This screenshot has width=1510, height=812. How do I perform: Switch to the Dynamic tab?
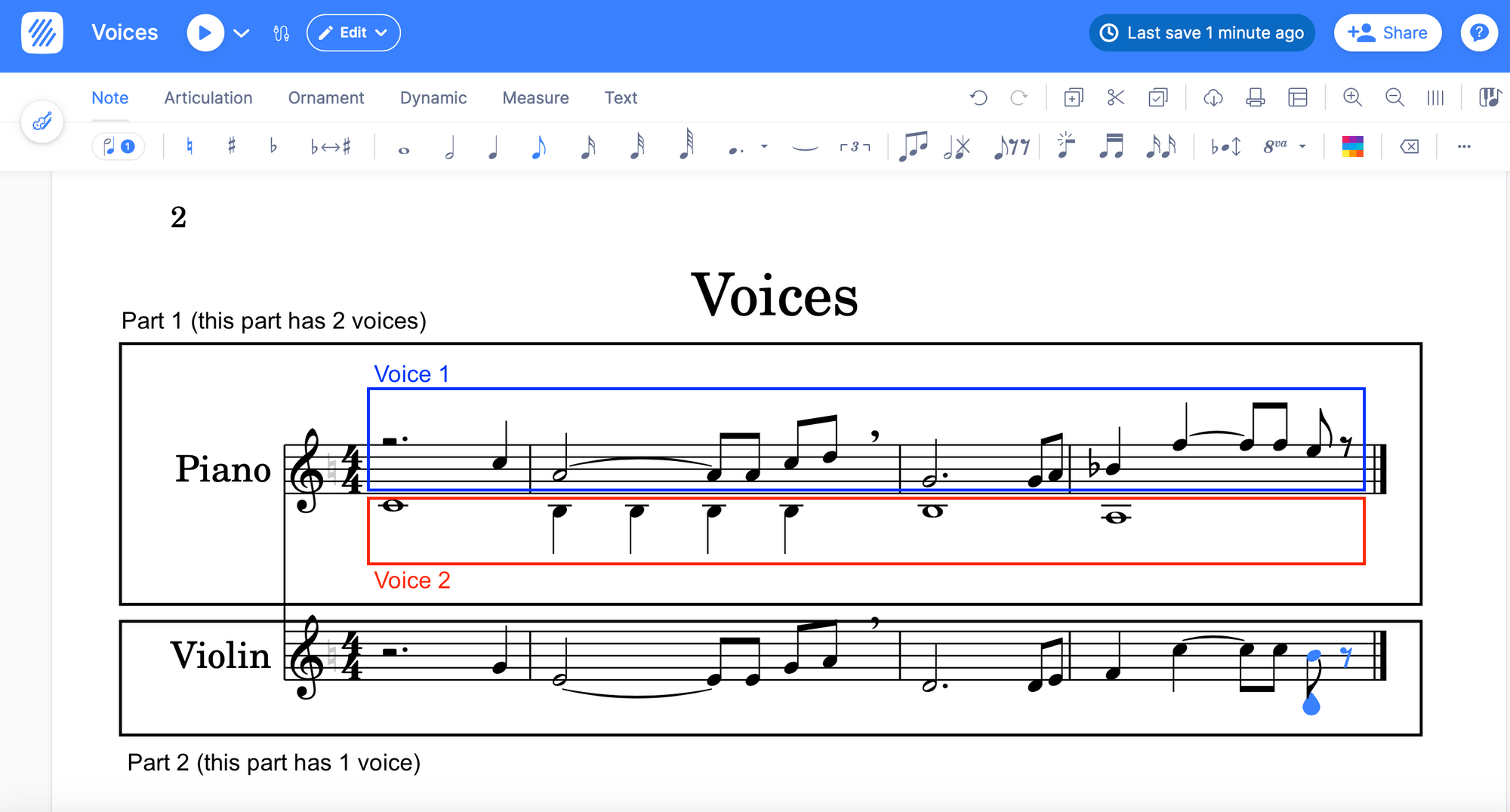(433, 98)
